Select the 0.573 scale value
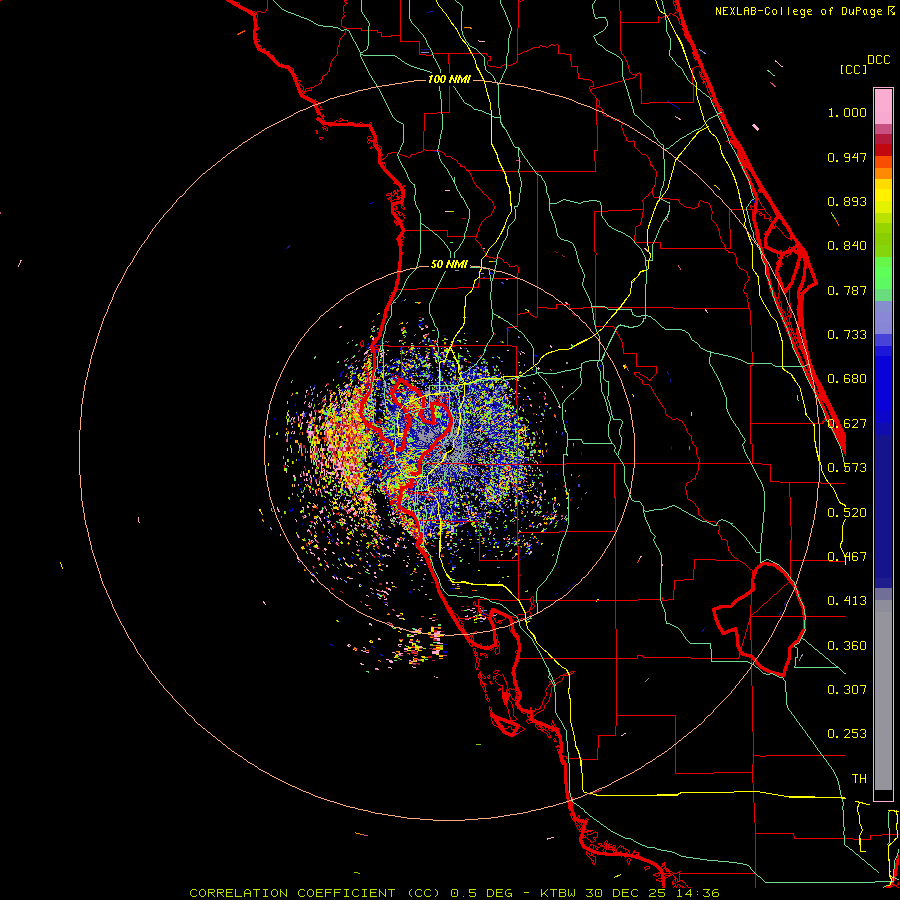Image resolution: width=900 pixels, height=900 pixels. pyautogui.click(x=847, y=468)
